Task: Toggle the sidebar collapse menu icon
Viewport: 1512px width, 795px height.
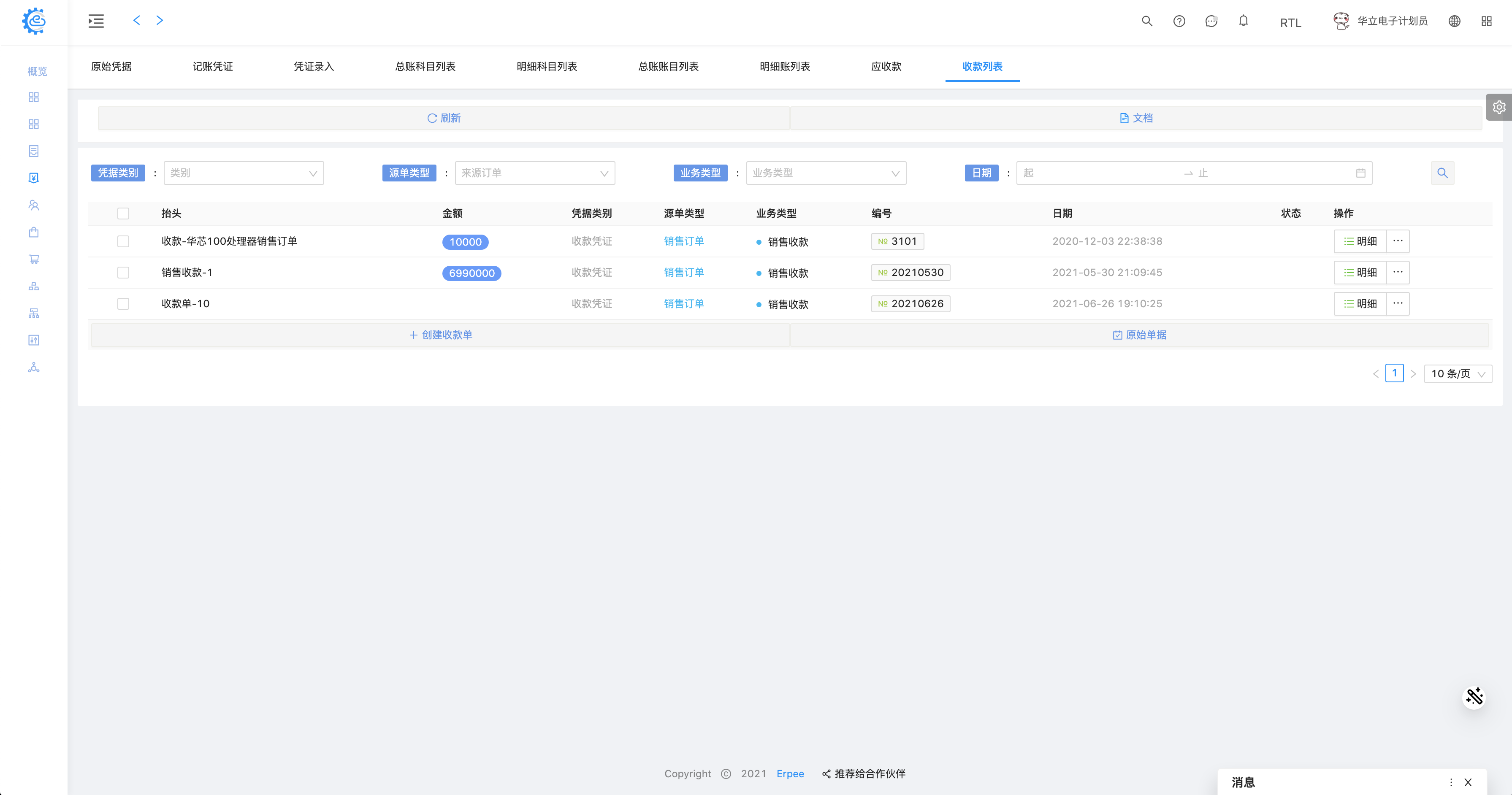Action: 96,21
